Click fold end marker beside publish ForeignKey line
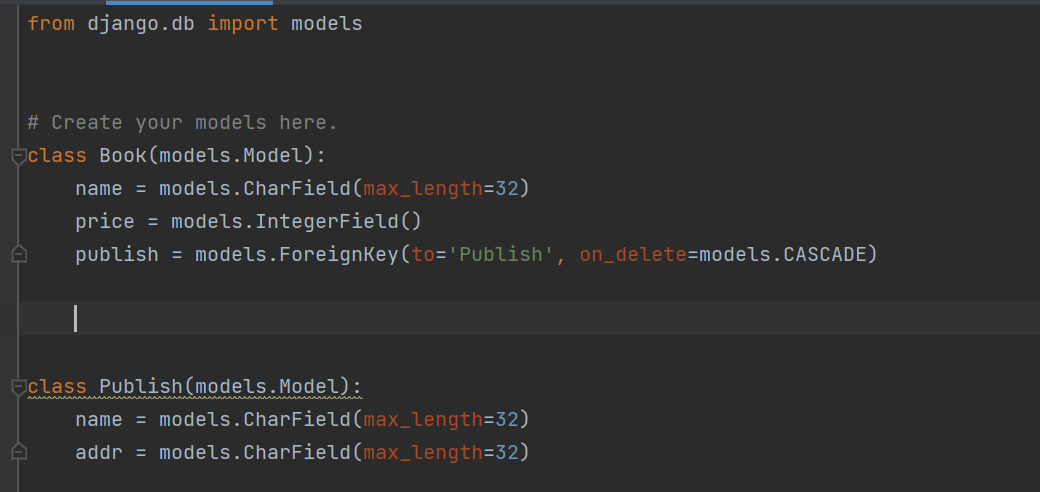 18,255
